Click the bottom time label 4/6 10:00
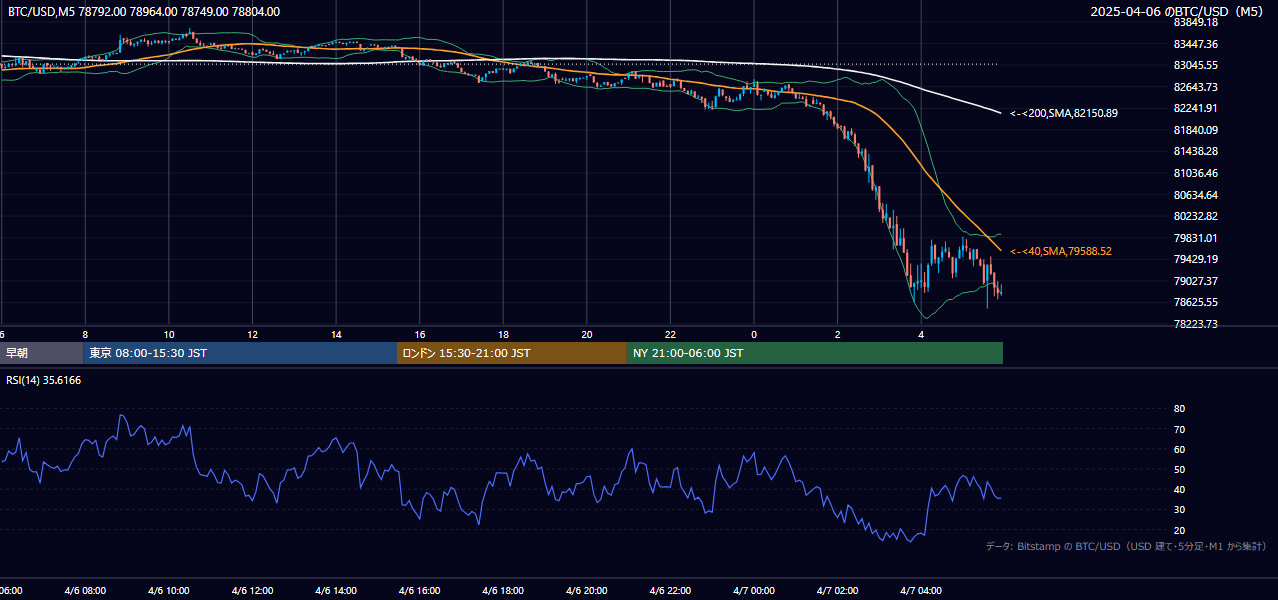Screen dimensions: 1278x600 tap(169, 591)
